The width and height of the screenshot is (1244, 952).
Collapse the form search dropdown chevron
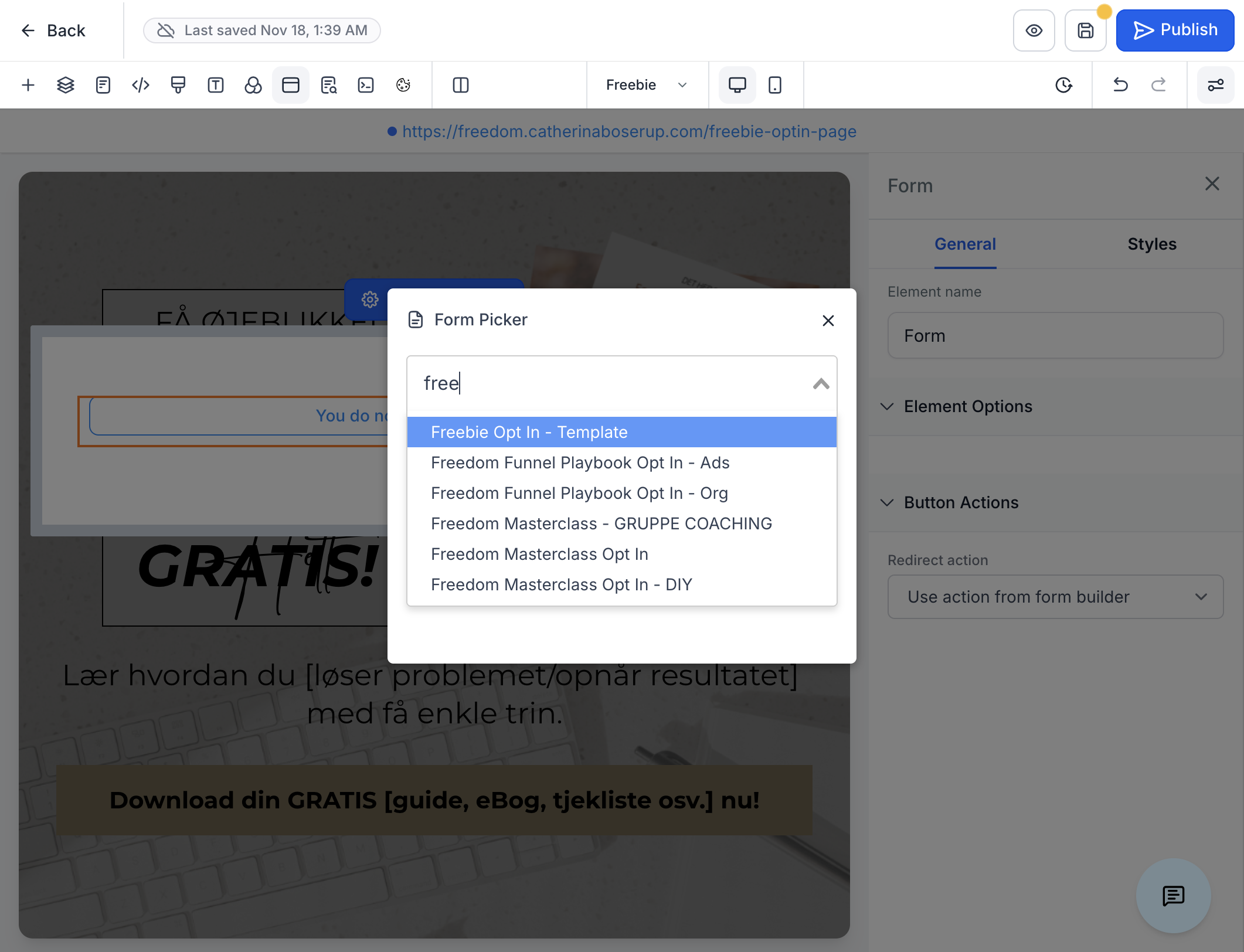(821, 384)
